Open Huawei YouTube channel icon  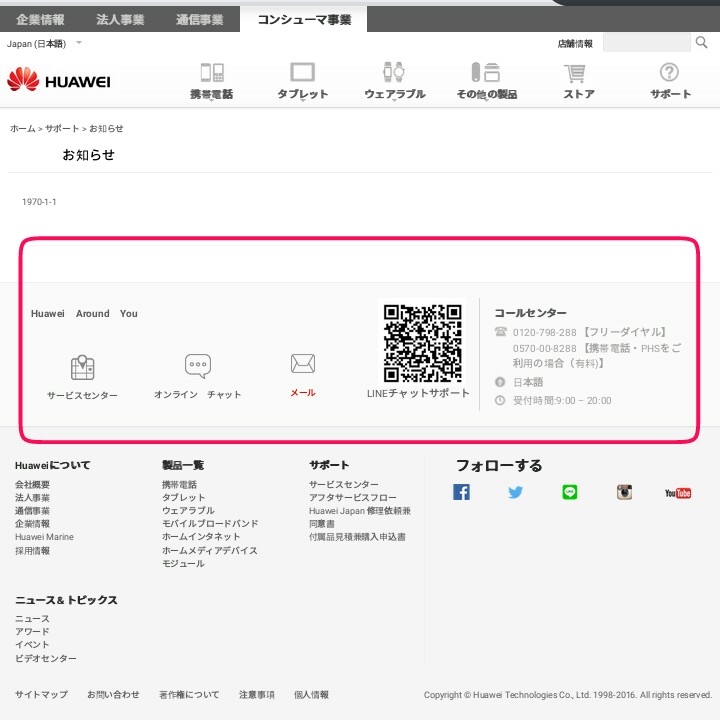coord(678,493)
